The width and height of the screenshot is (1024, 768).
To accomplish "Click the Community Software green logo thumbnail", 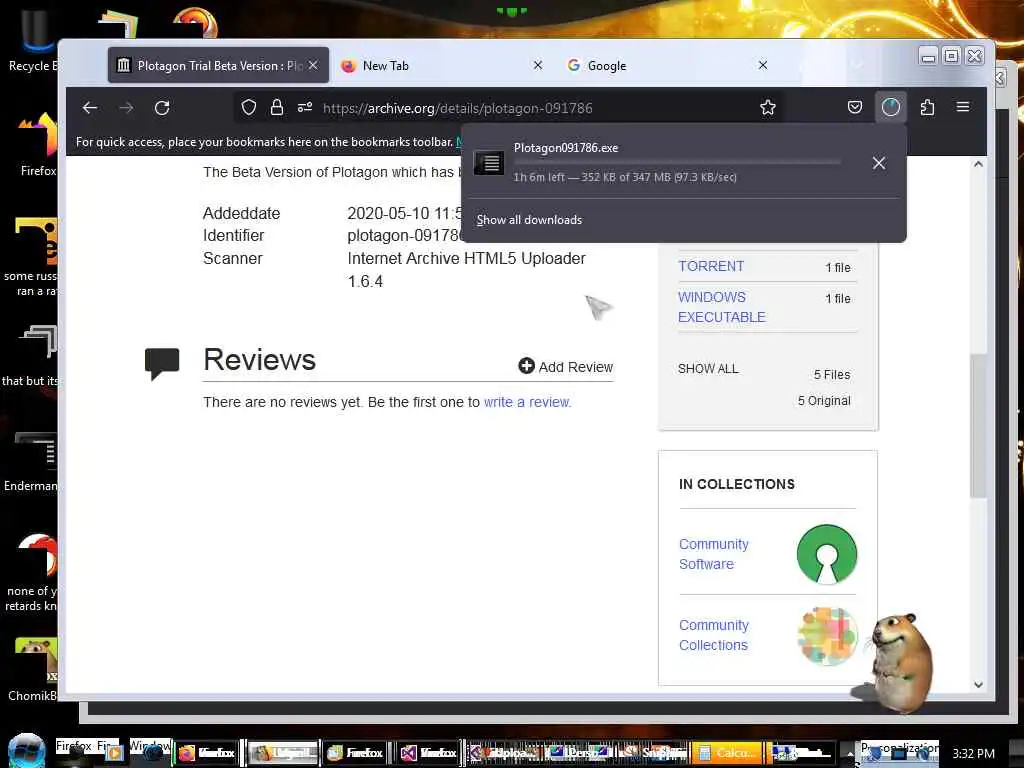I will pos(827,554).
